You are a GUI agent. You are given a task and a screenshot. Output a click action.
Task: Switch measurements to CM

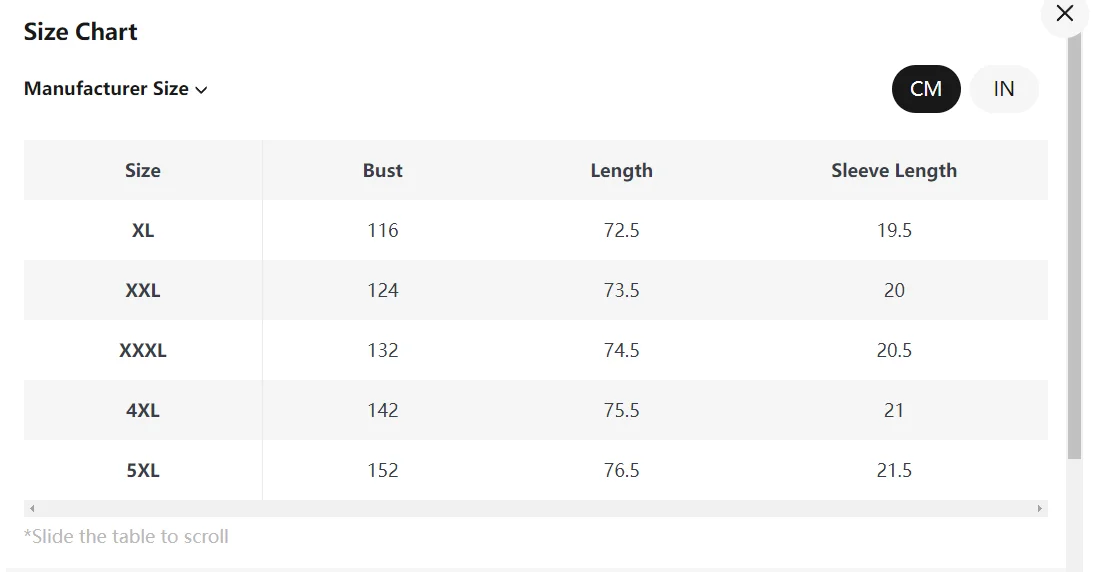(926, 89)
